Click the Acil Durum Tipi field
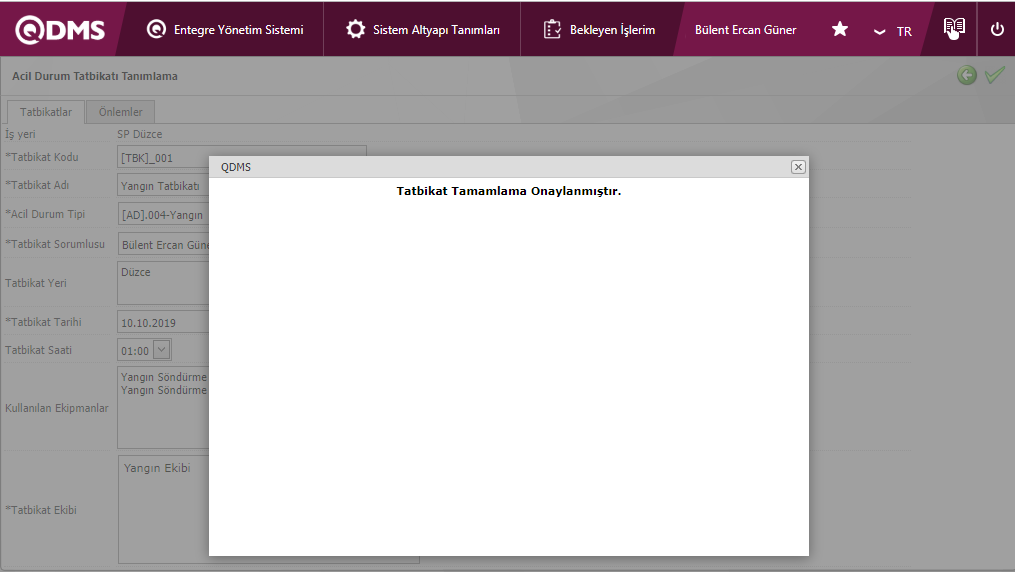 click(x=163, y=214)
